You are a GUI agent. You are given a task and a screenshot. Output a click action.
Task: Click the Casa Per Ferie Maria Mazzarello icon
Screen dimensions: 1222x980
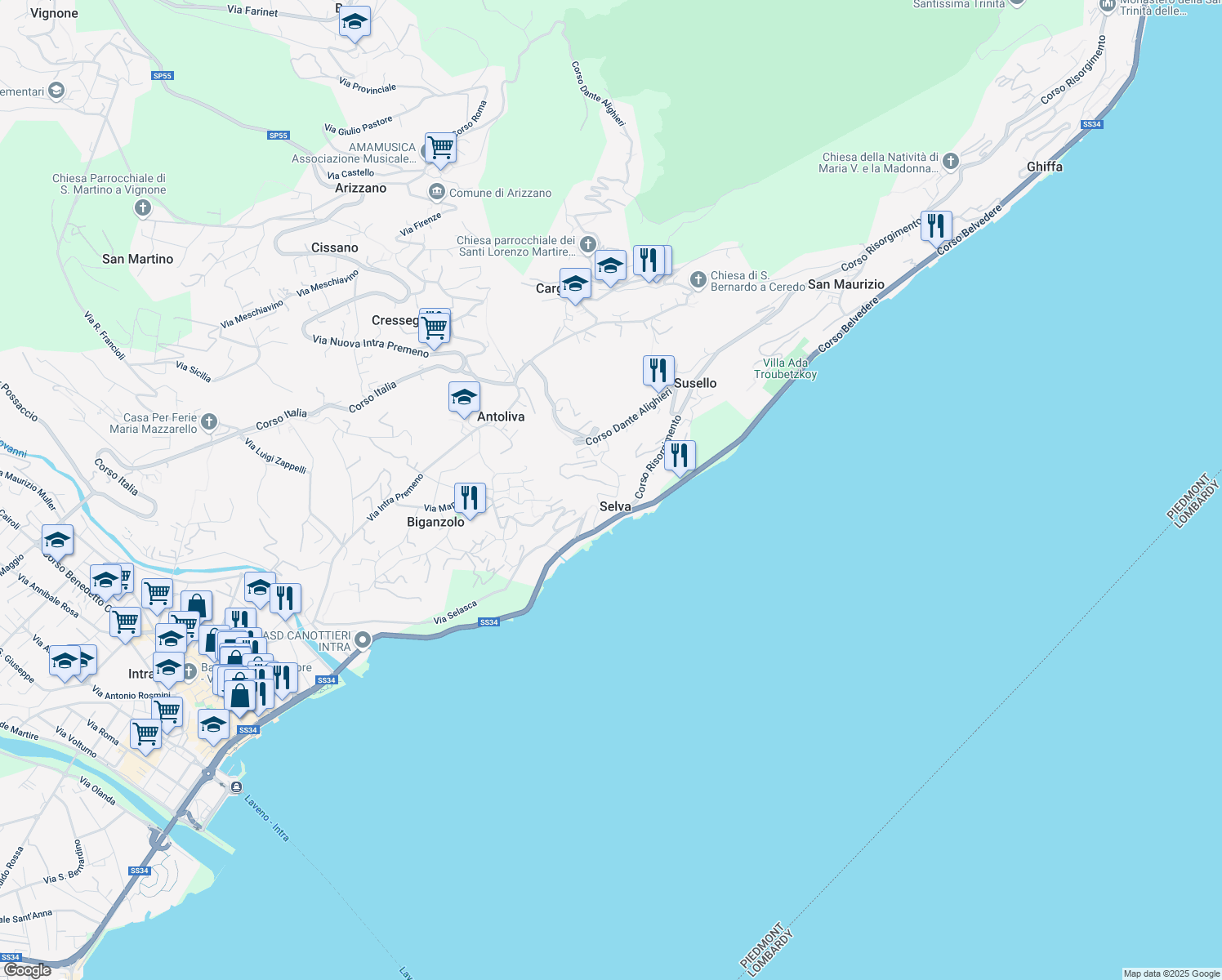pyautogui.click(x=209, y=421)
